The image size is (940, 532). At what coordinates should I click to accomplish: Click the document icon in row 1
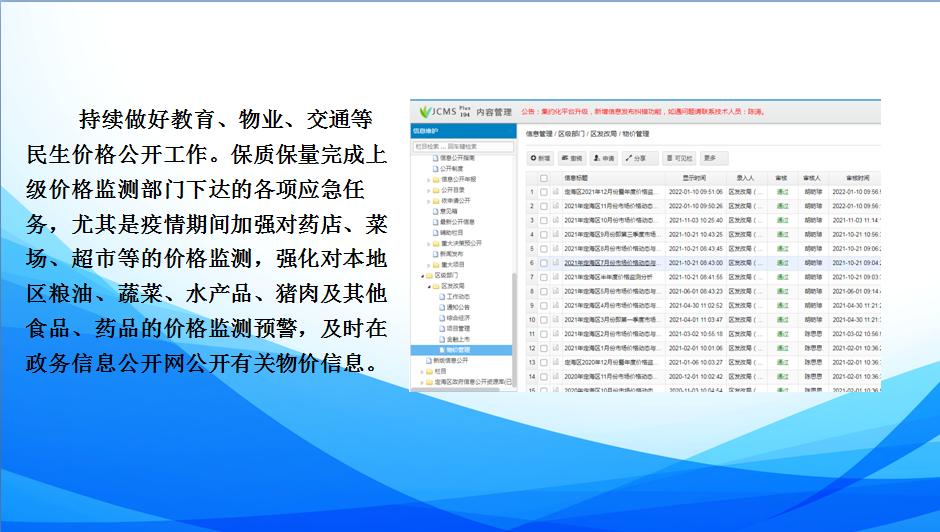coord(556,191)
